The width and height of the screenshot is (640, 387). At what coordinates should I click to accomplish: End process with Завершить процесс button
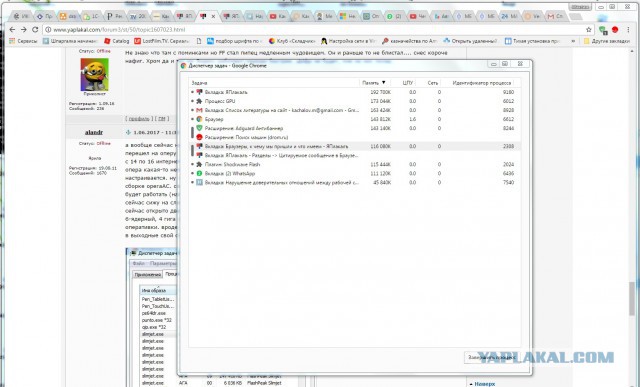coord(492,357)
